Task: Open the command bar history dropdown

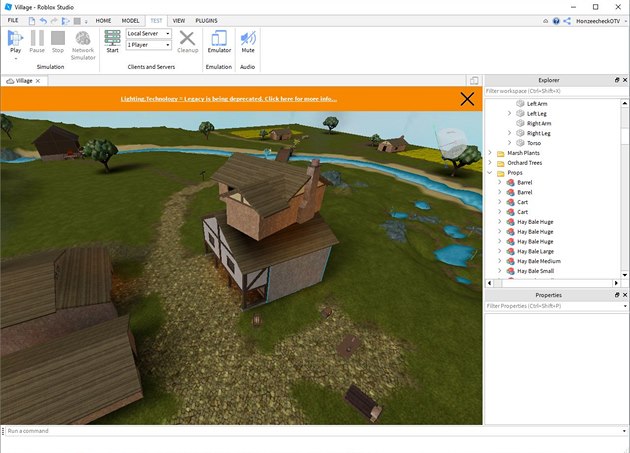Action: pyautogui.click(x=624, y=431)
